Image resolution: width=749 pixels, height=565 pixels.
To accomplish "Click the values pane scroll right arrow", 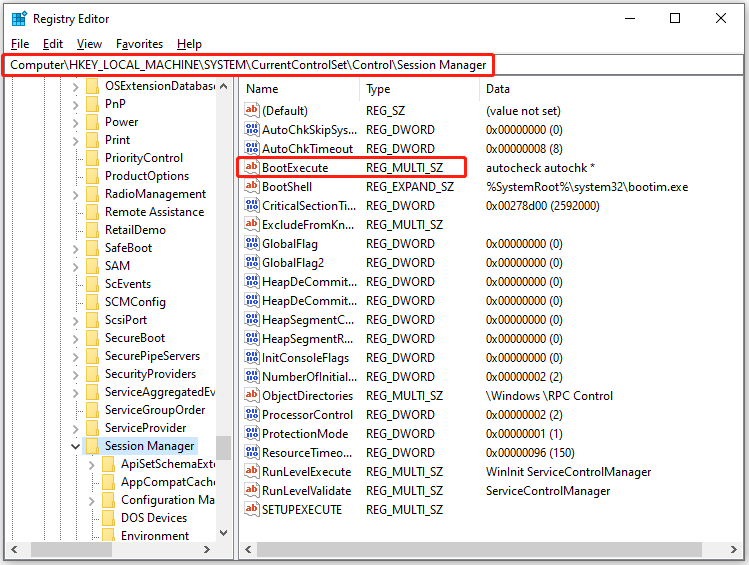I will point(734,550).
